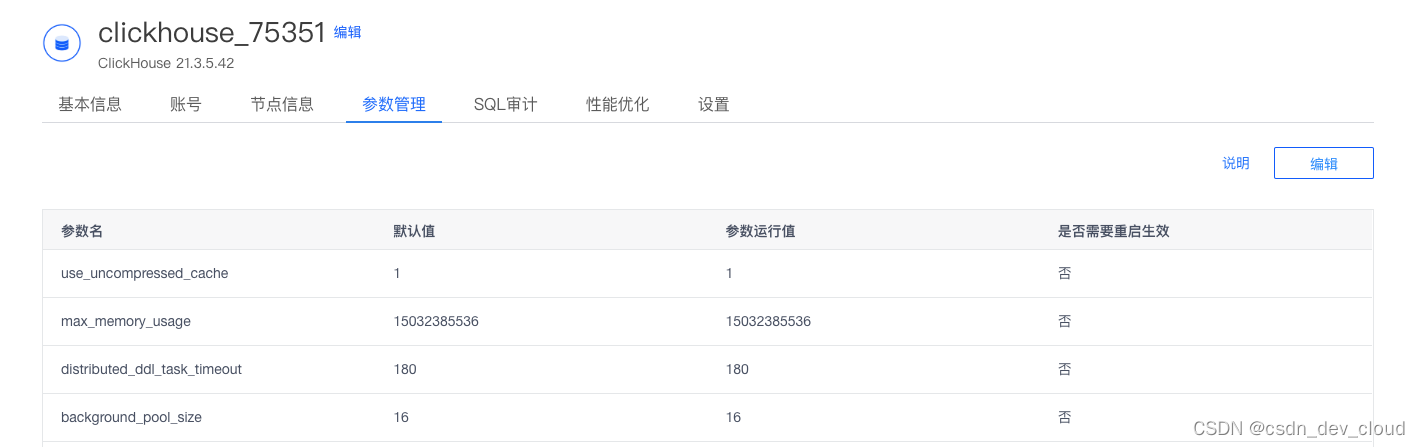Click the 参数名 column header
This screenshot has width=1420, height=447.
tap(82, 230)
